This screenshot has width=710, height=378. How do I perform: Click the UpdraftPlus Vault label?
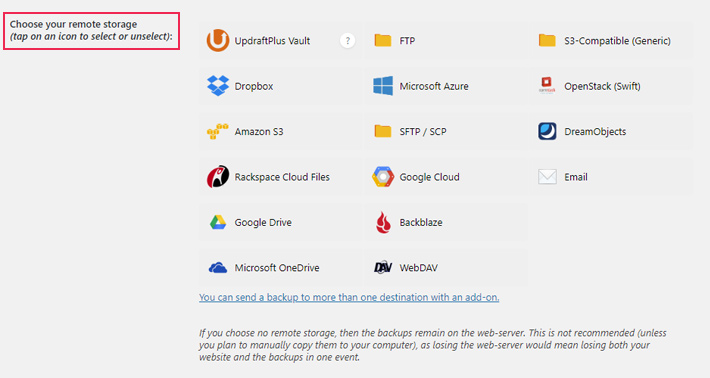[272, 41]
